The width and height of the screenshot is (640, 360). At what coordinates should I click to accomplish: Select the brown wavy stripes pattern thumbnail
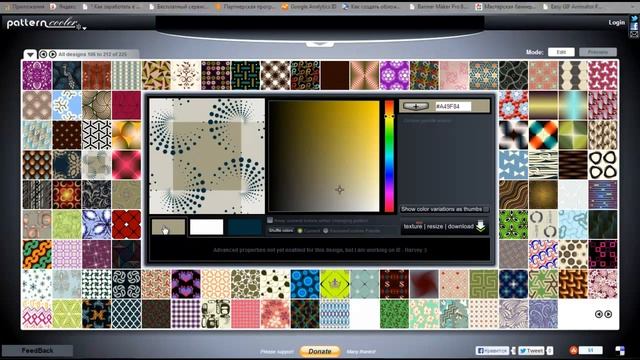[513, 195]
